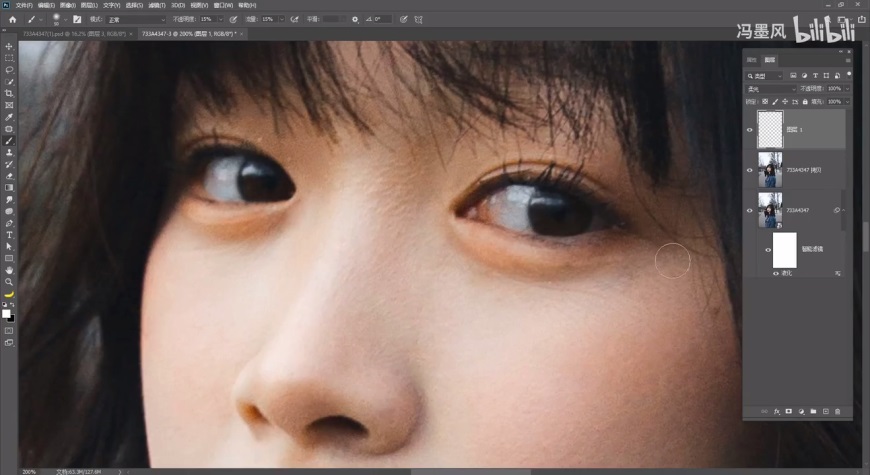The height and width of the screenshot is (475, 870).
Task: Open the 编辑(E) menu
Action: [x=46, y=5]
